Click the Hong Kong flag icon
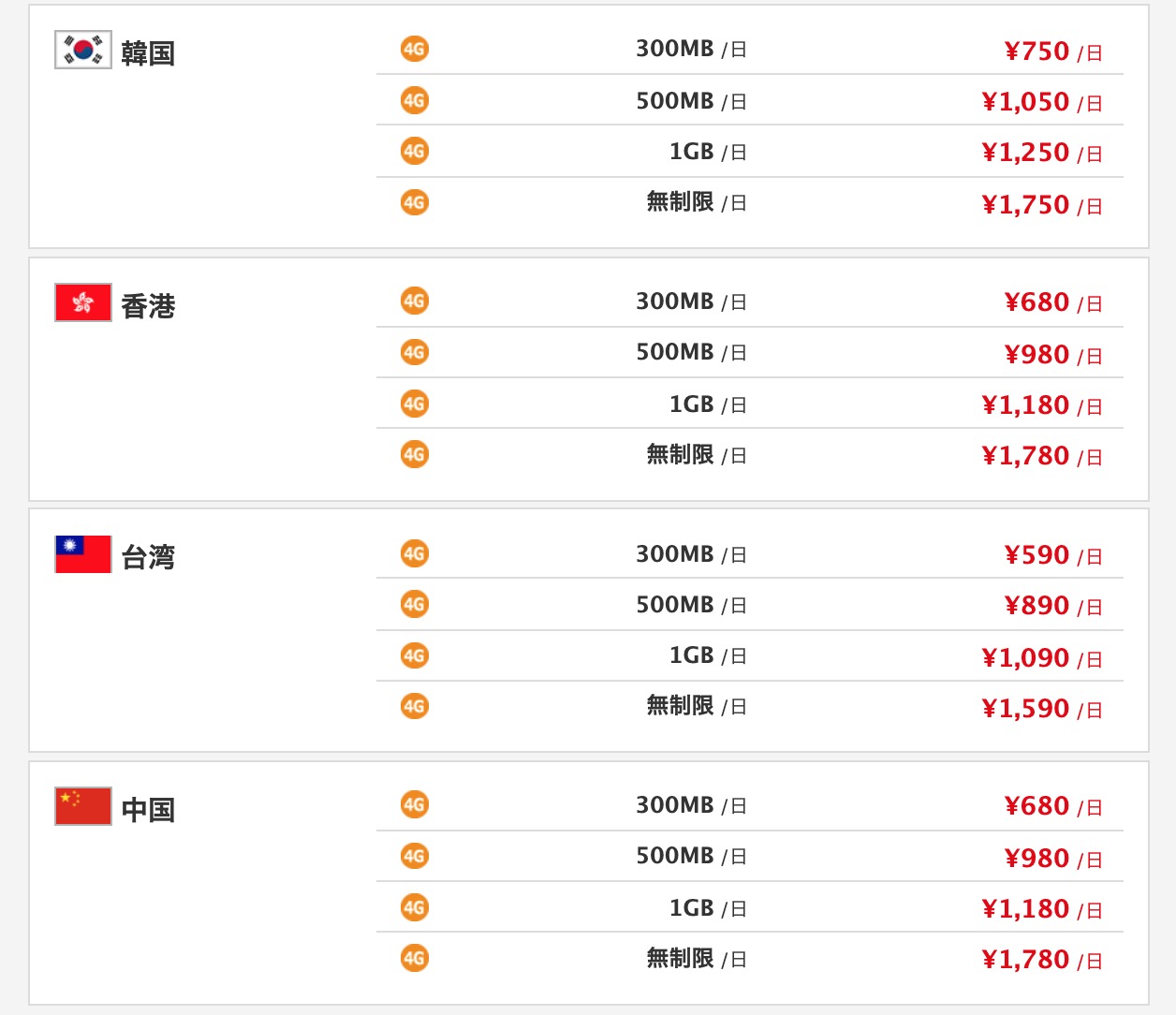 [x=83, y=302]
